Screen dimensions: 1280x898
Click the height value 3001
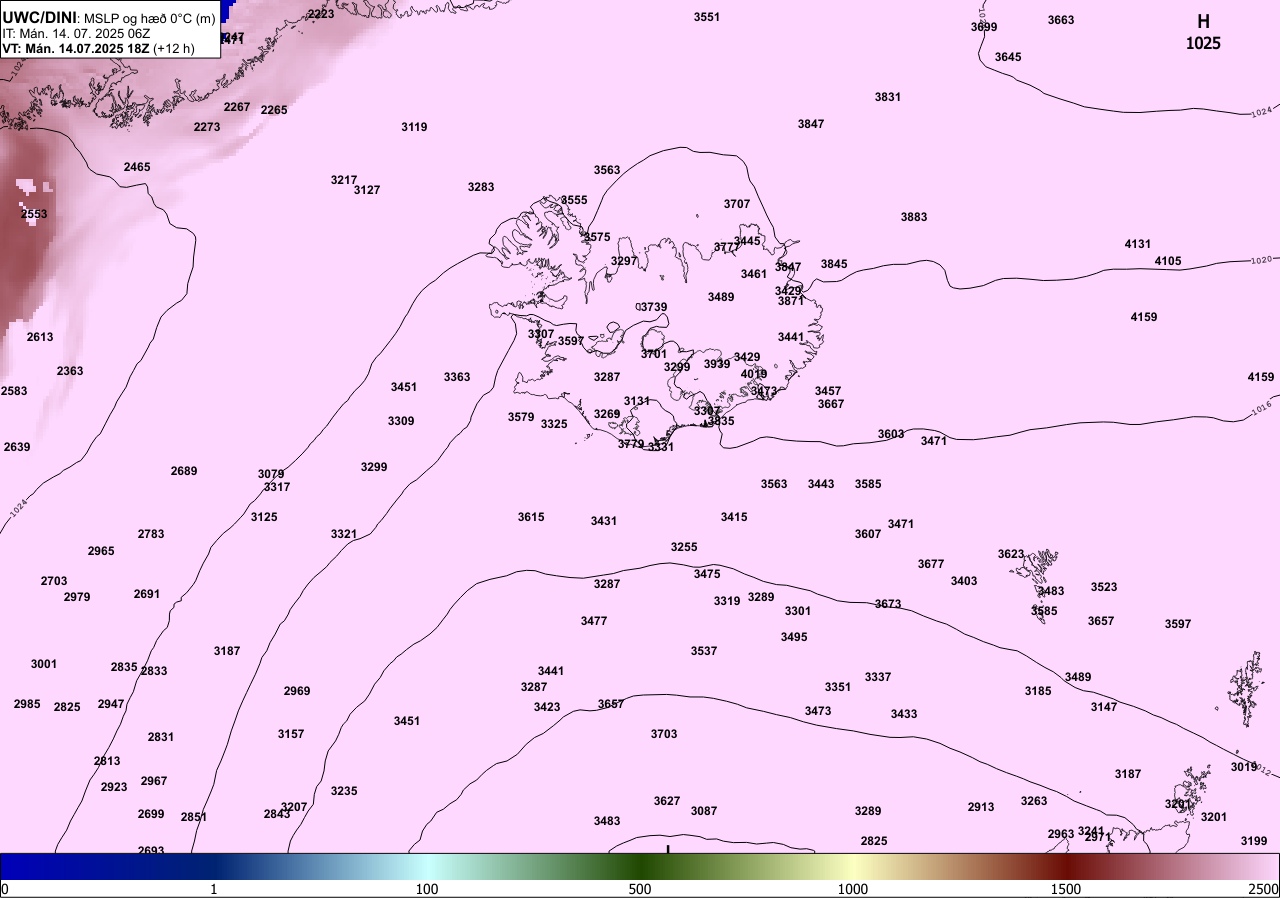pos(44,664)
